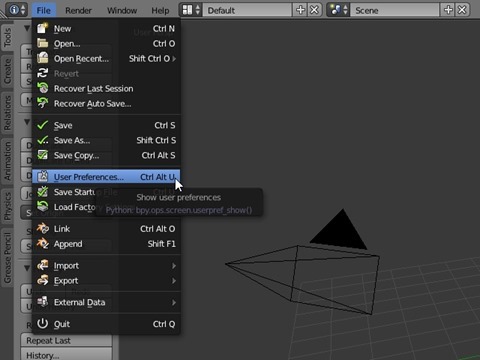Screen dimensions: 480x360
Task: Click the New file icon
Action: [x=42, y=28]
